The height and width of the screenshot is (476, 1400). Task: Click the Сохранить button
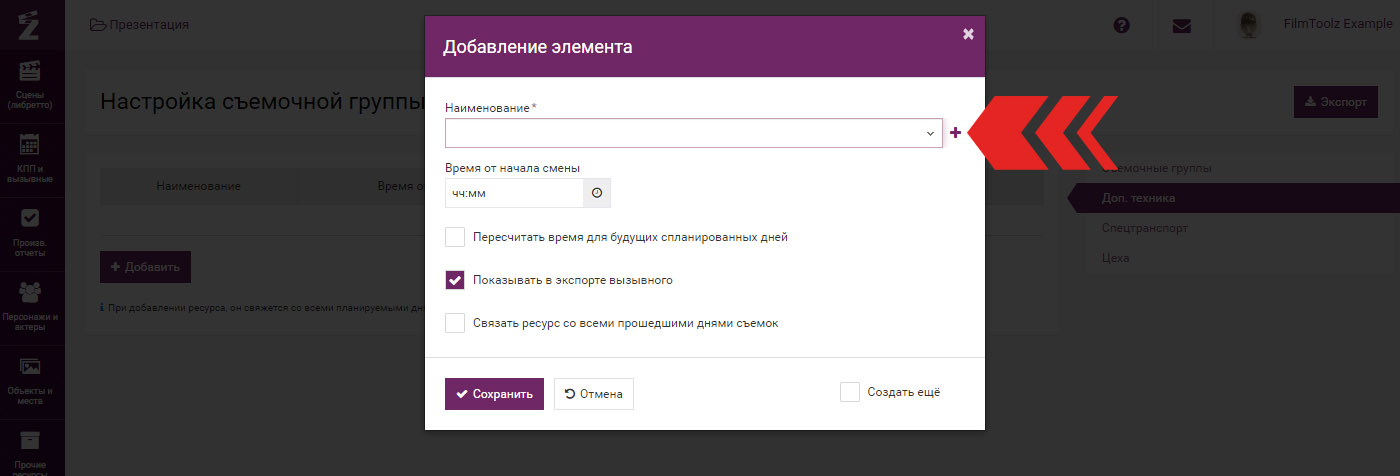pyautogui.click(x=494, y=394)
